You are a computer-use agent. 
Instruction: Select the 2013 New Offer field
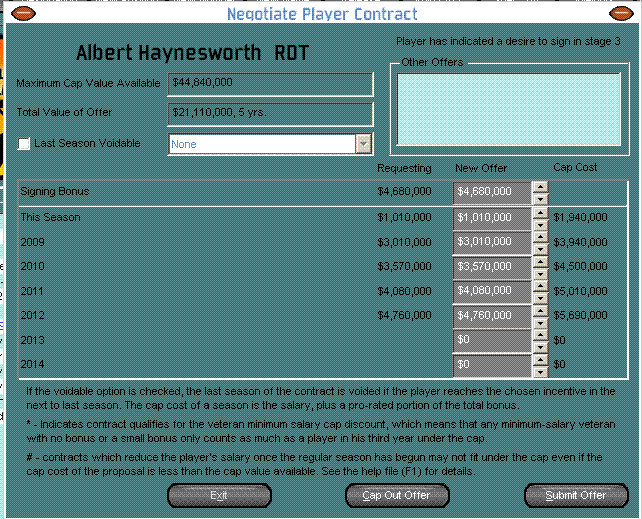(492, 341)
